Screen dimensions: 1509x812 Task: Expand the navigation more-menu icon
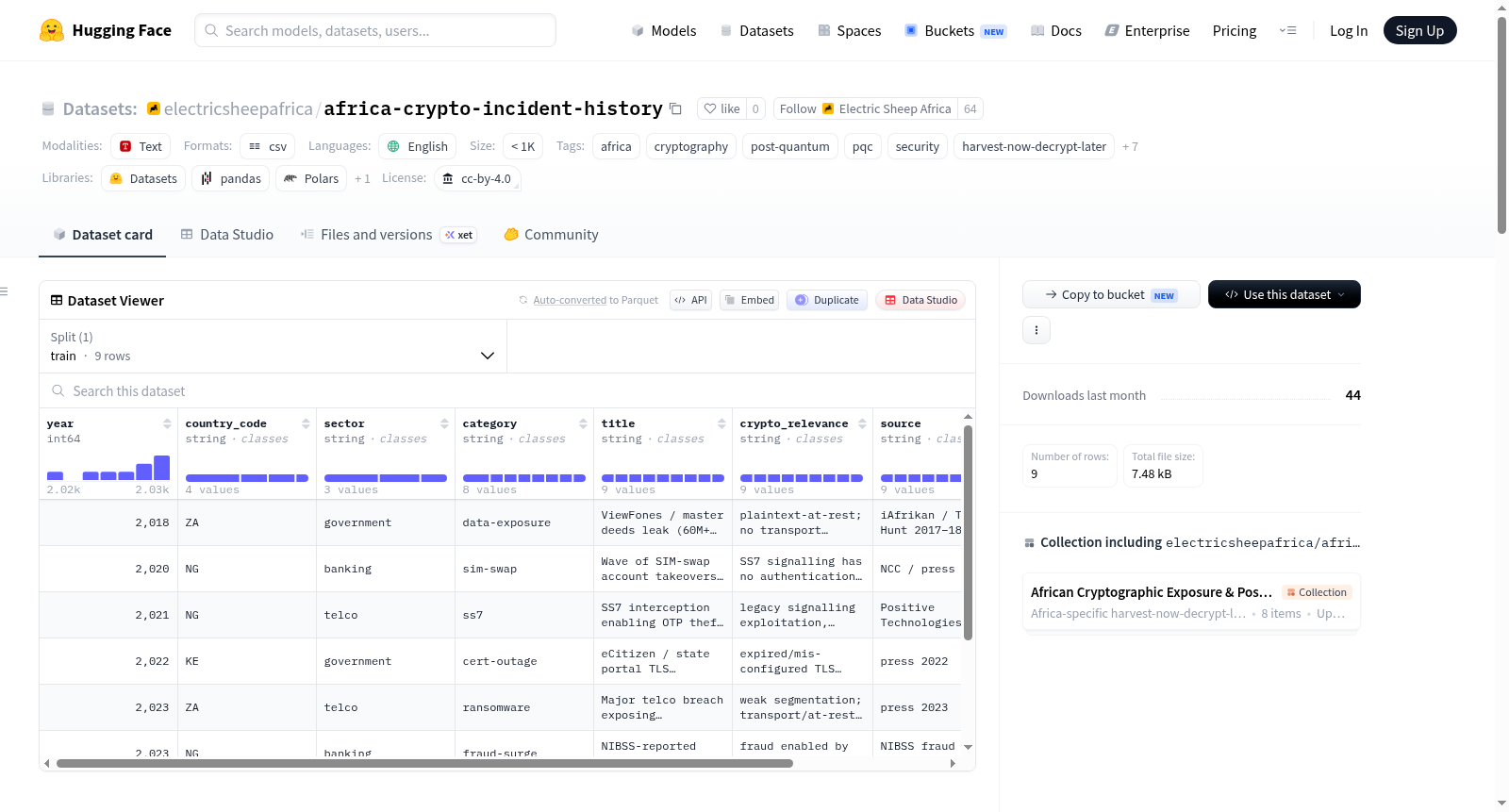pyautogui.click(x=1287, y=30)
